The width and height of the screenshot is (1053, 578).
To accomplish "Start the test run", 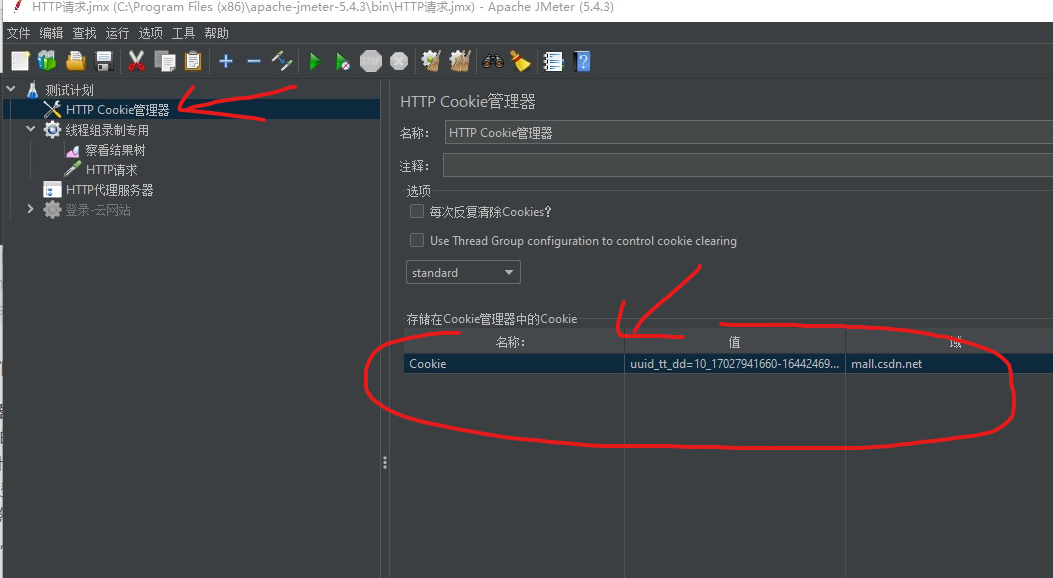I will click(x=315, y=61).
